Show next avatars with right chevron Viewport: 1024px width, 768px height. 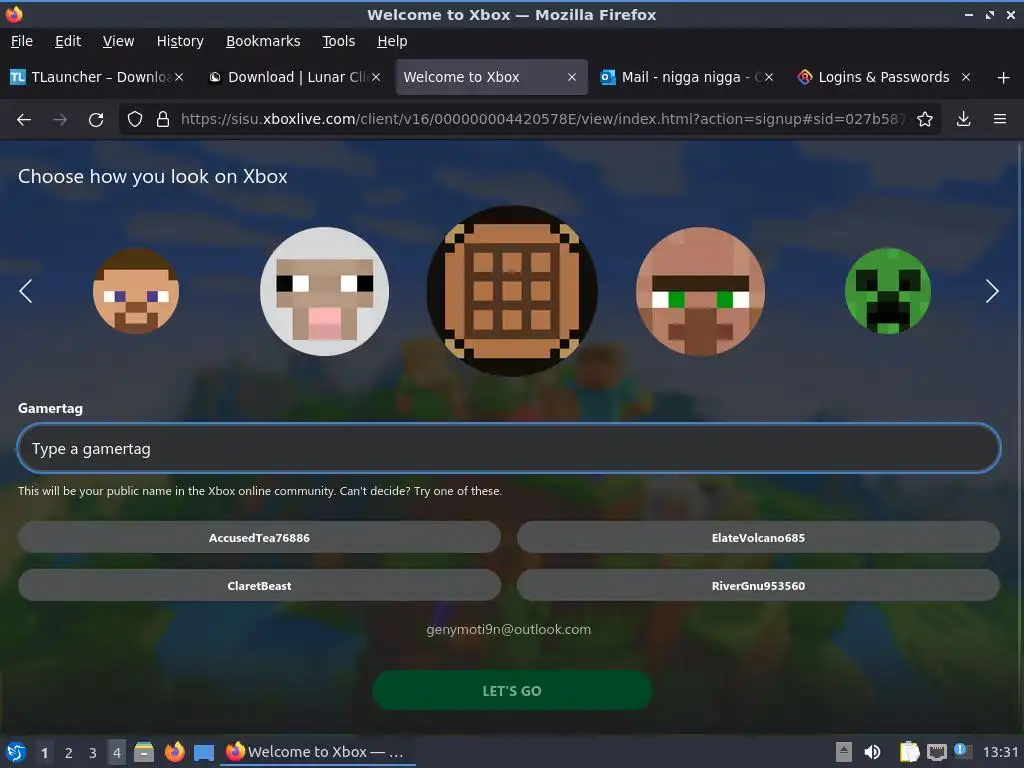click(x=992, y=291)
